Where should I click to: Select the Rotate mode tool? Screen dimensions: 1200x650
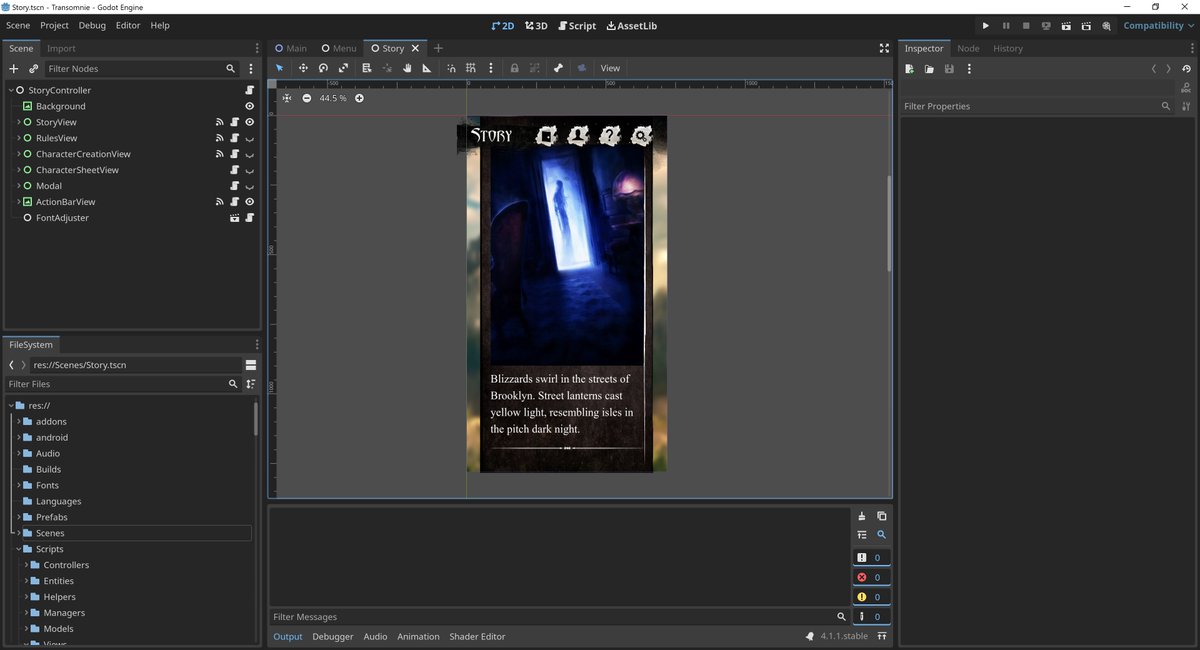pos(323,68)
